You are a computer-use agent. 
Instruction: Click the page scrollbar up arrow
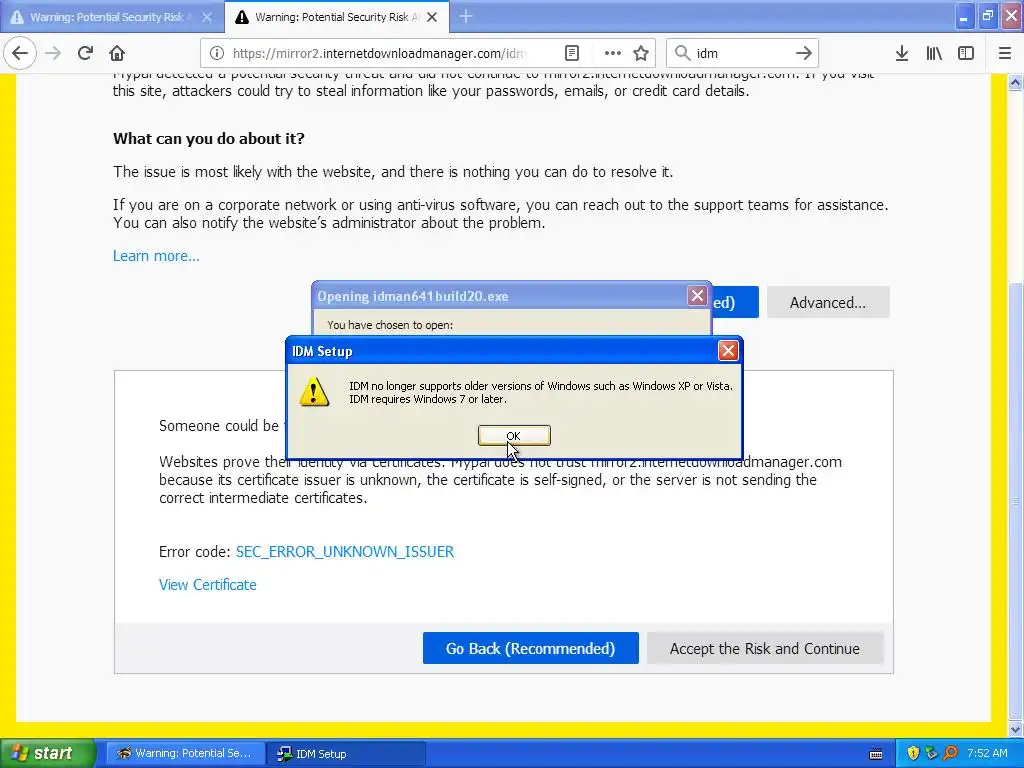click(x=1016, y=82)
